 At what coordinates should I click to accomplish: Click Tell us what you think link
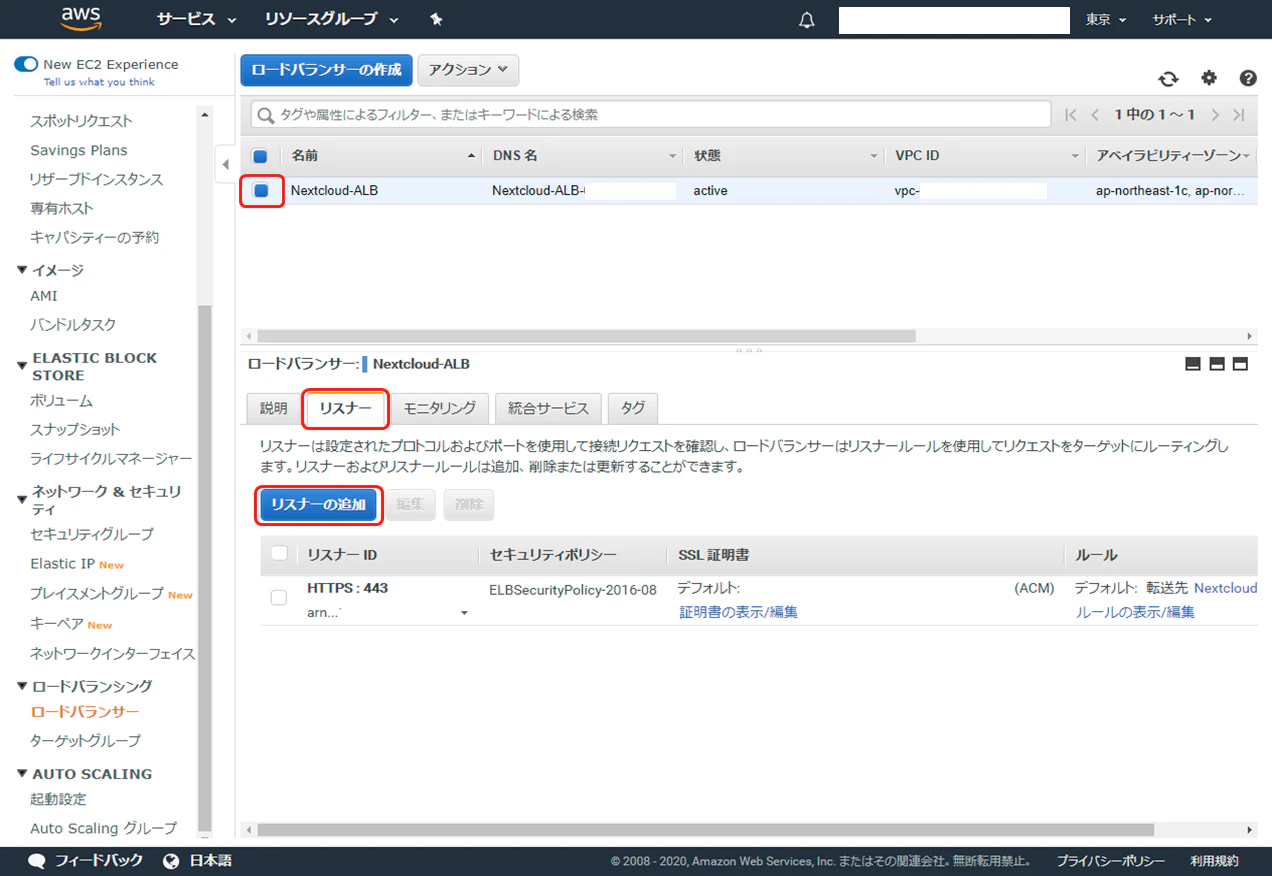(99, 82)
